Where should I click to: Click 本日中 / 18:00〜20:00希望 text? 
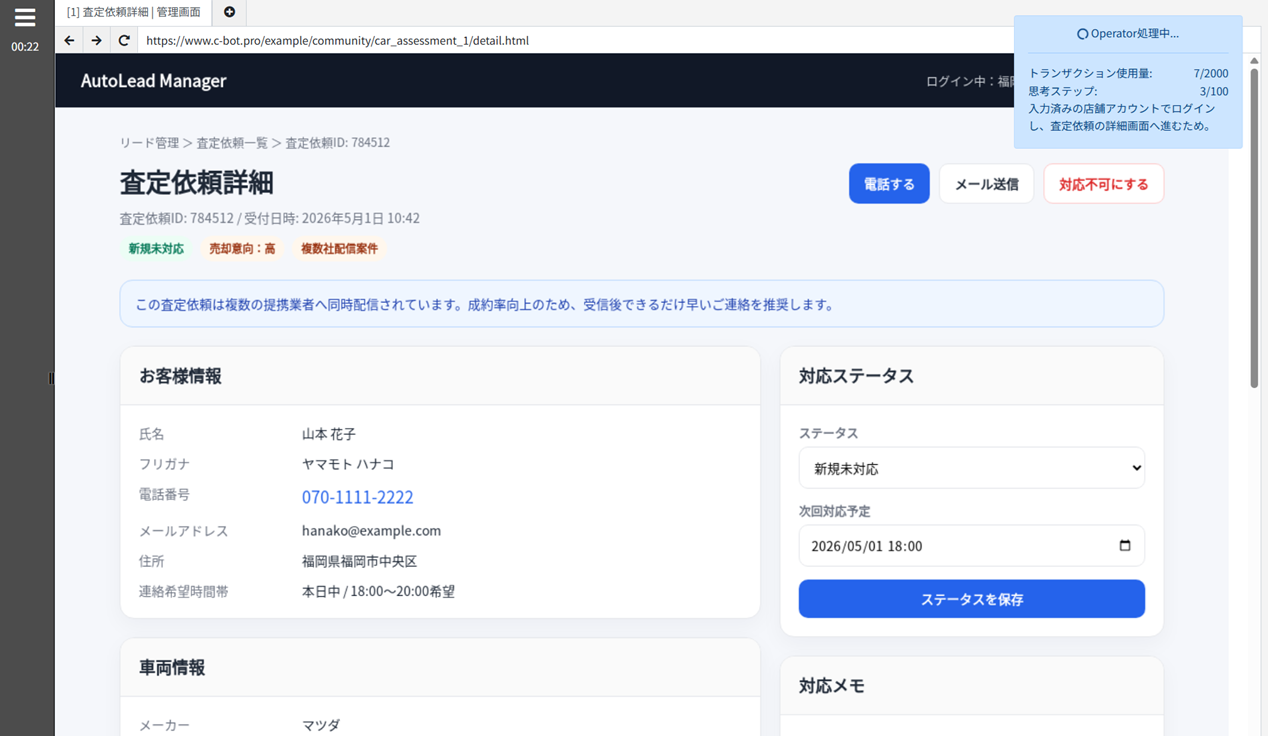[x=378, y=592]
